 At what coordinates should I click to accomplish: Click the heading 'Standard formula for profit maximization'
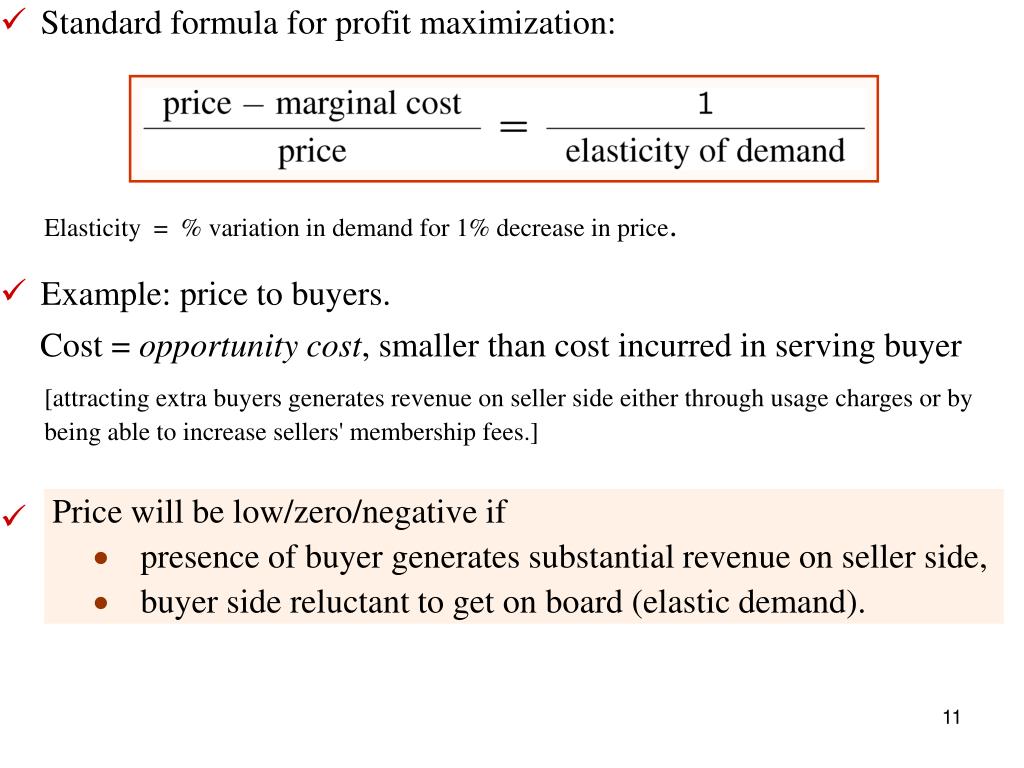click(x=328, y=24)
